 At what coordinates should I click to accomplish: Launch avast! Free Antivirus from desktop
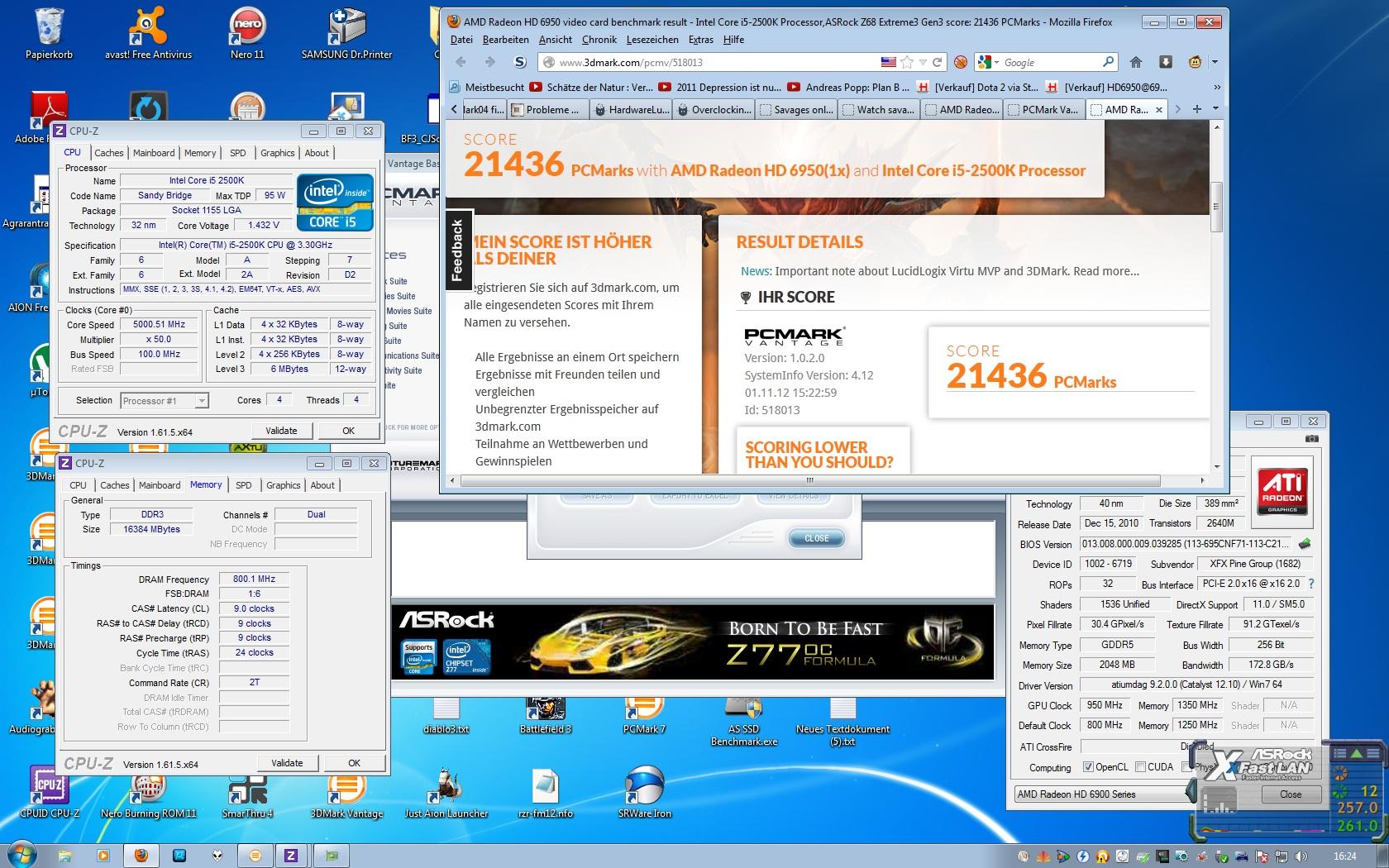tap(148, 33)
